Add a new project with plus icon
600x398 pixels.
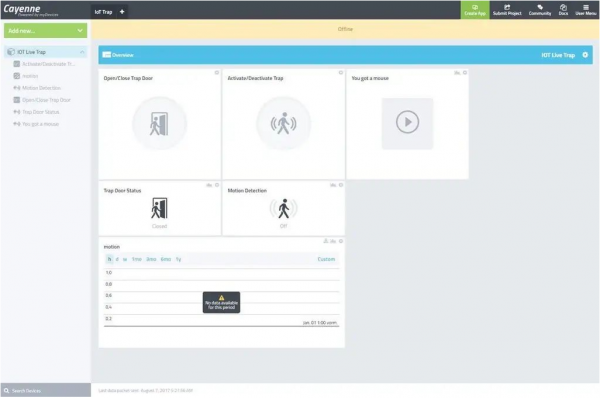point(122,12)
